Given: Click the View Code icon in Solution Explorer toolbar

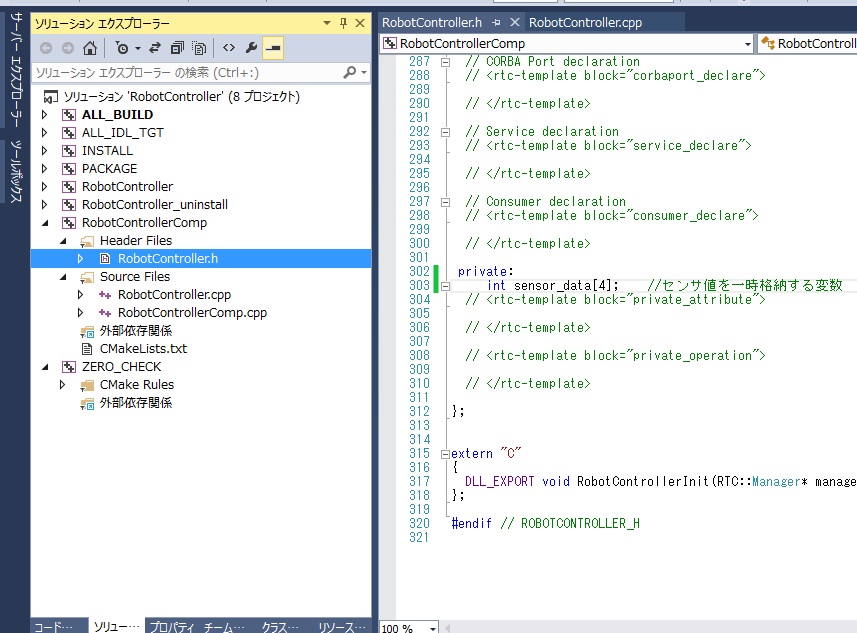Looking at the screenshot, I should tap(229, 48).
